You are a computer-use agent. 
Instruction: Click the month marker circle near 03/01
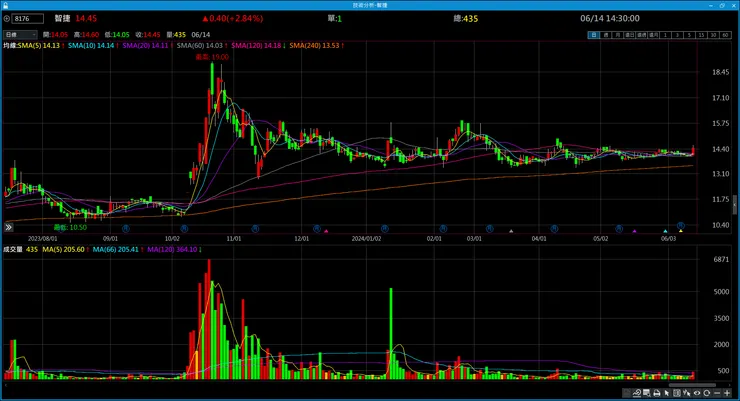(x=489, y=228)
